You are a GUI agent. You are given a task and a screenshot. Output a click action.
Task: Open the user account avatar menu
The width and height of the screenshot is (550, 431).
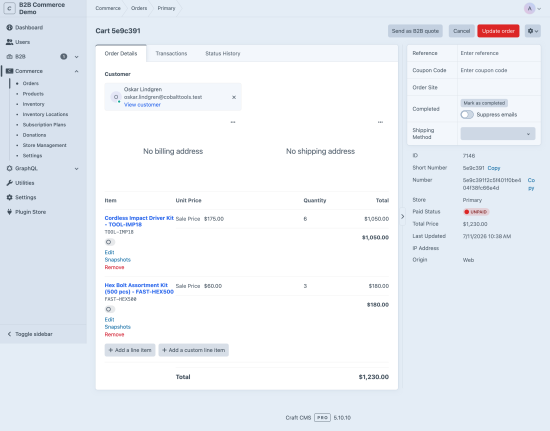pyautogui.click(x=532, y=8)
